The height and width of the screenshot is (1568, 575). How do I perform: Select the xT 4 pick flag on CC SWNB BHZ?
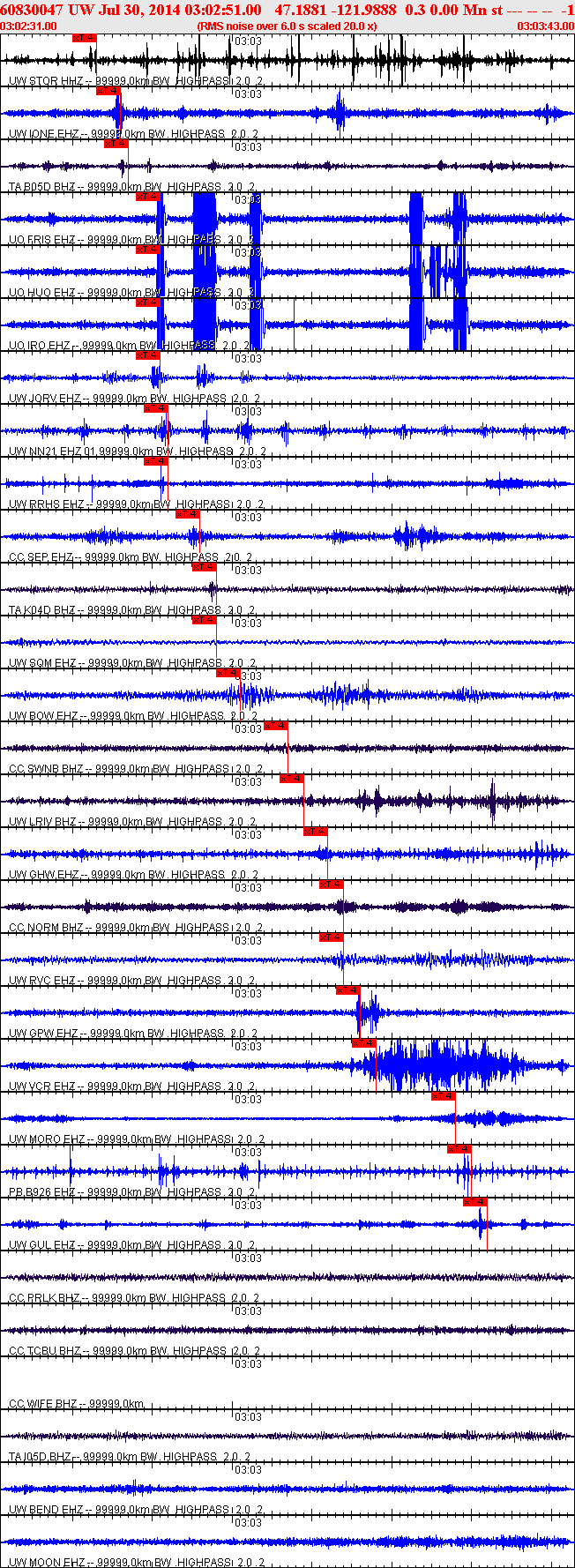point(276,726)
